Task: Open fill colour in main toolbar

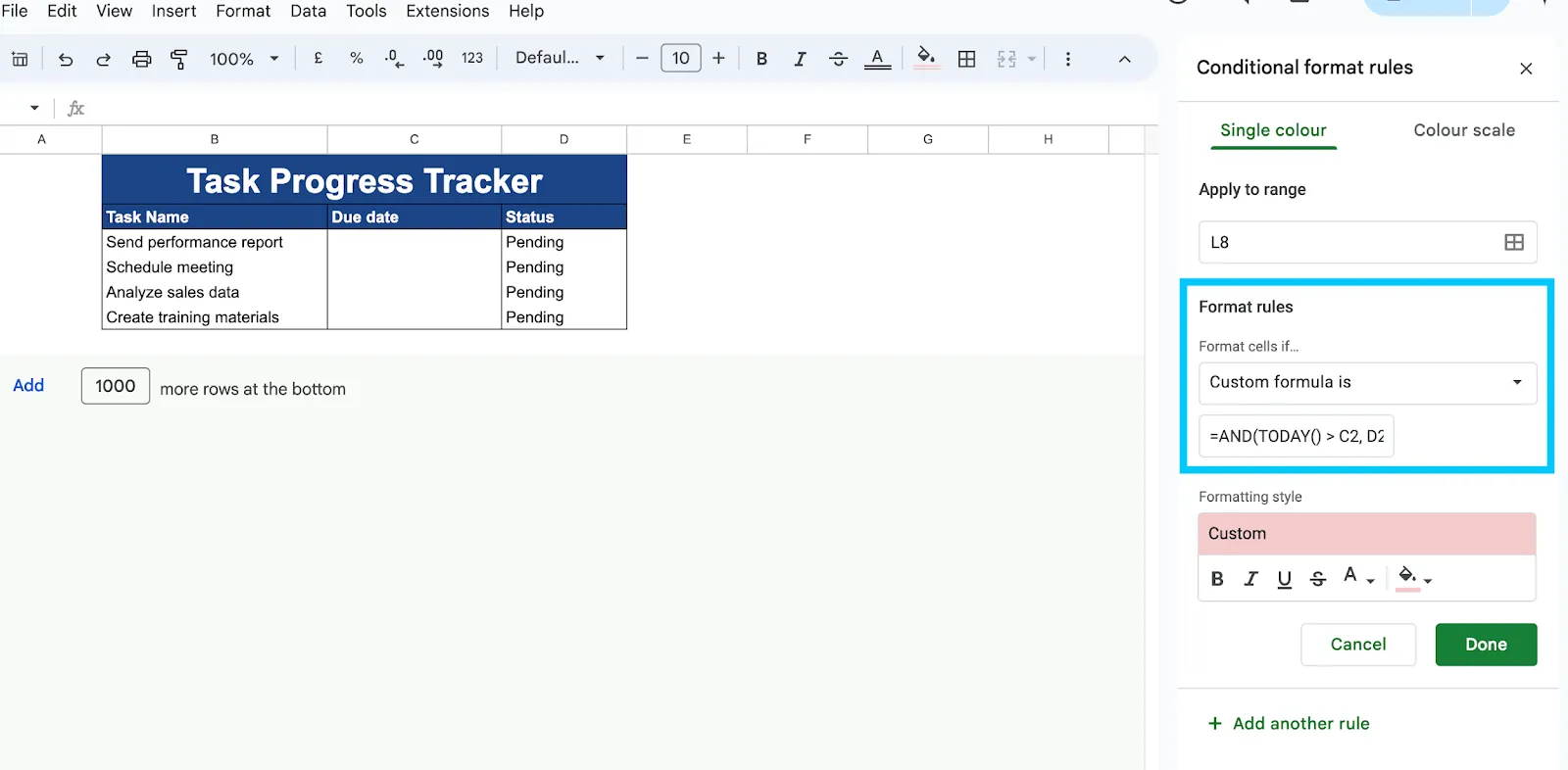Action: 926,57
